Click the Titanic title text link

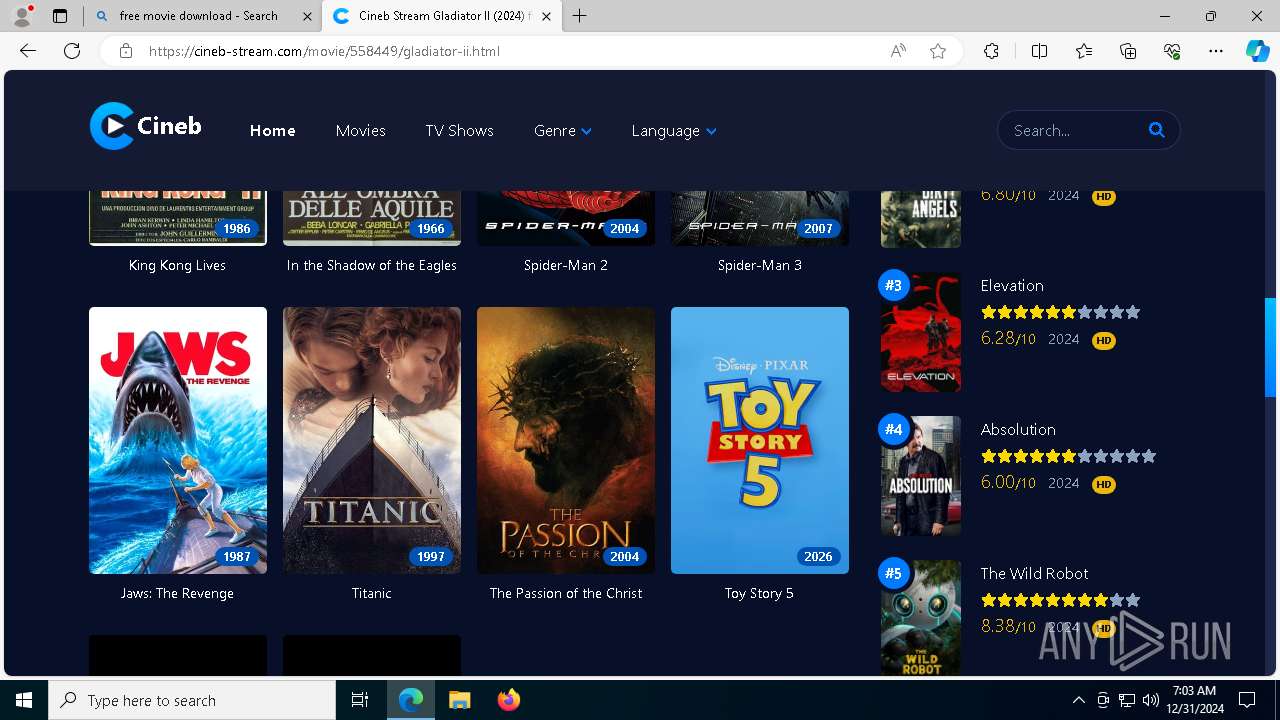click(x=371, y=593)
